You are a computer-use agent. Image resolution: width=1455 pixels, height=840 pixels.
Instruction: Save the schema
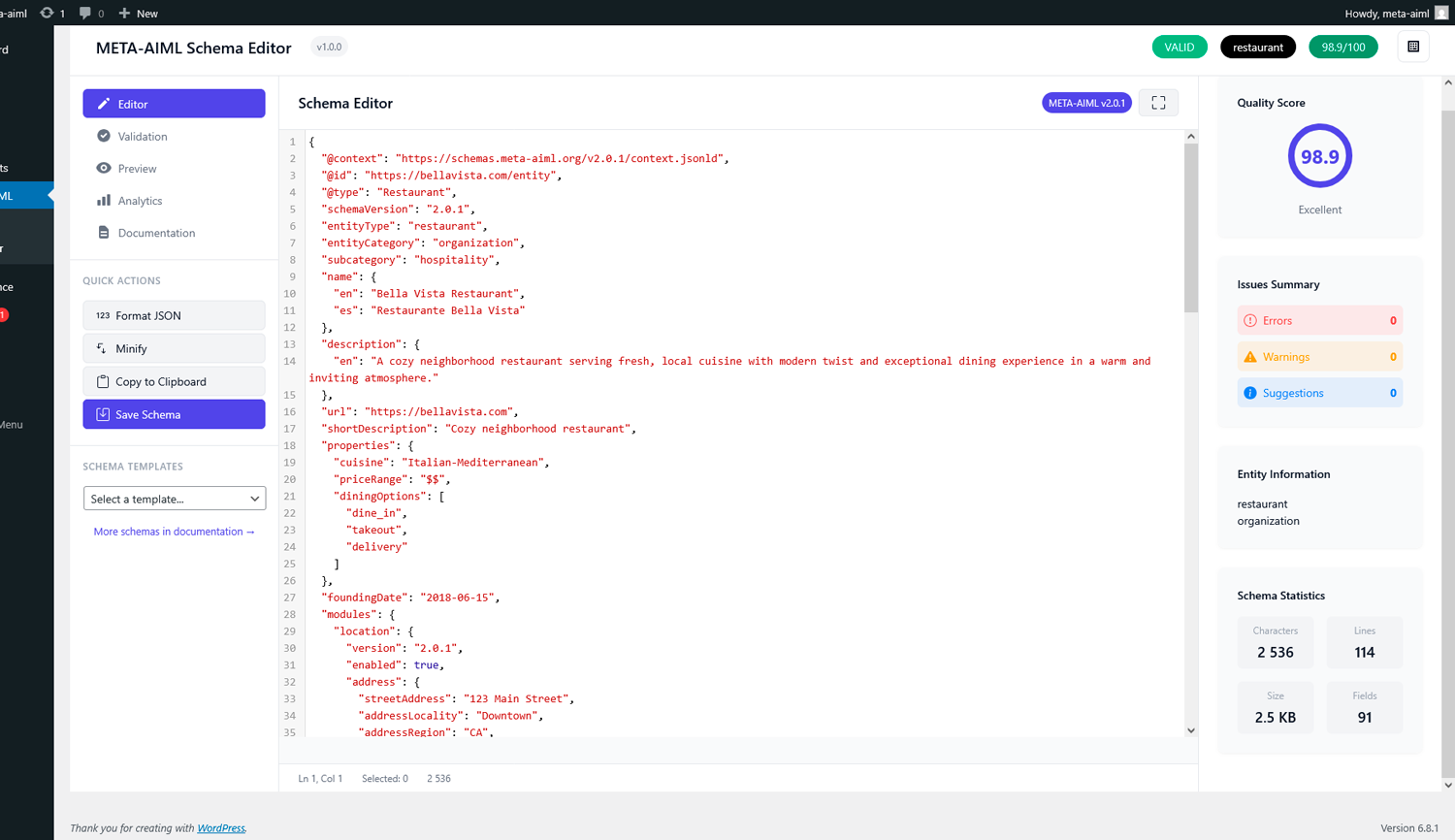[x=174, y=414]
